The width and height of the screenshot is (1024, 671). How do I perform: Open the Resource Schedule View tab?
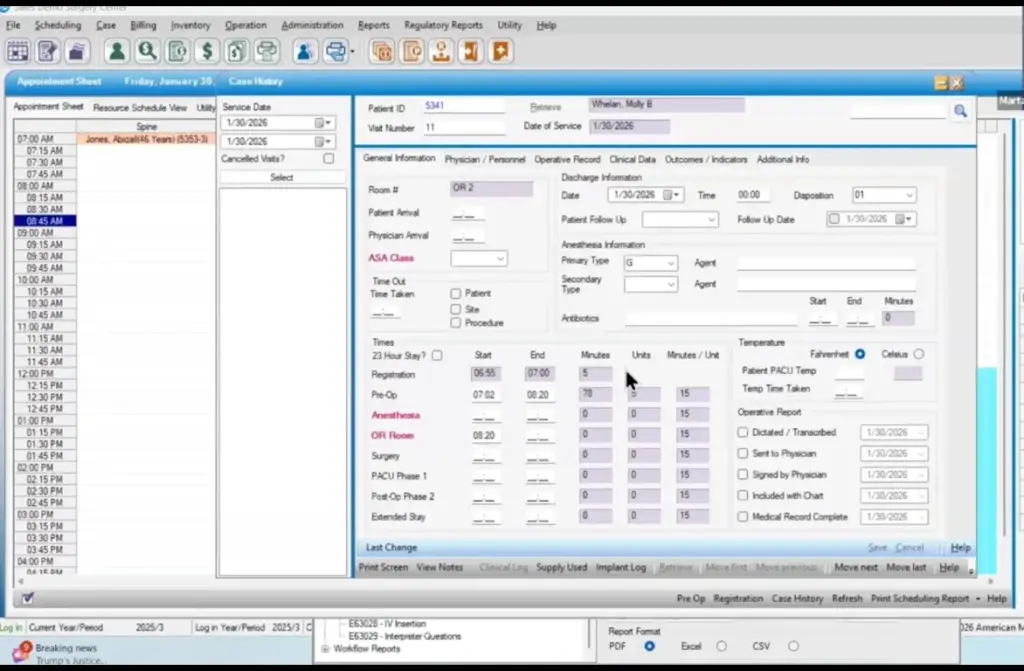(x=140, y=108)
